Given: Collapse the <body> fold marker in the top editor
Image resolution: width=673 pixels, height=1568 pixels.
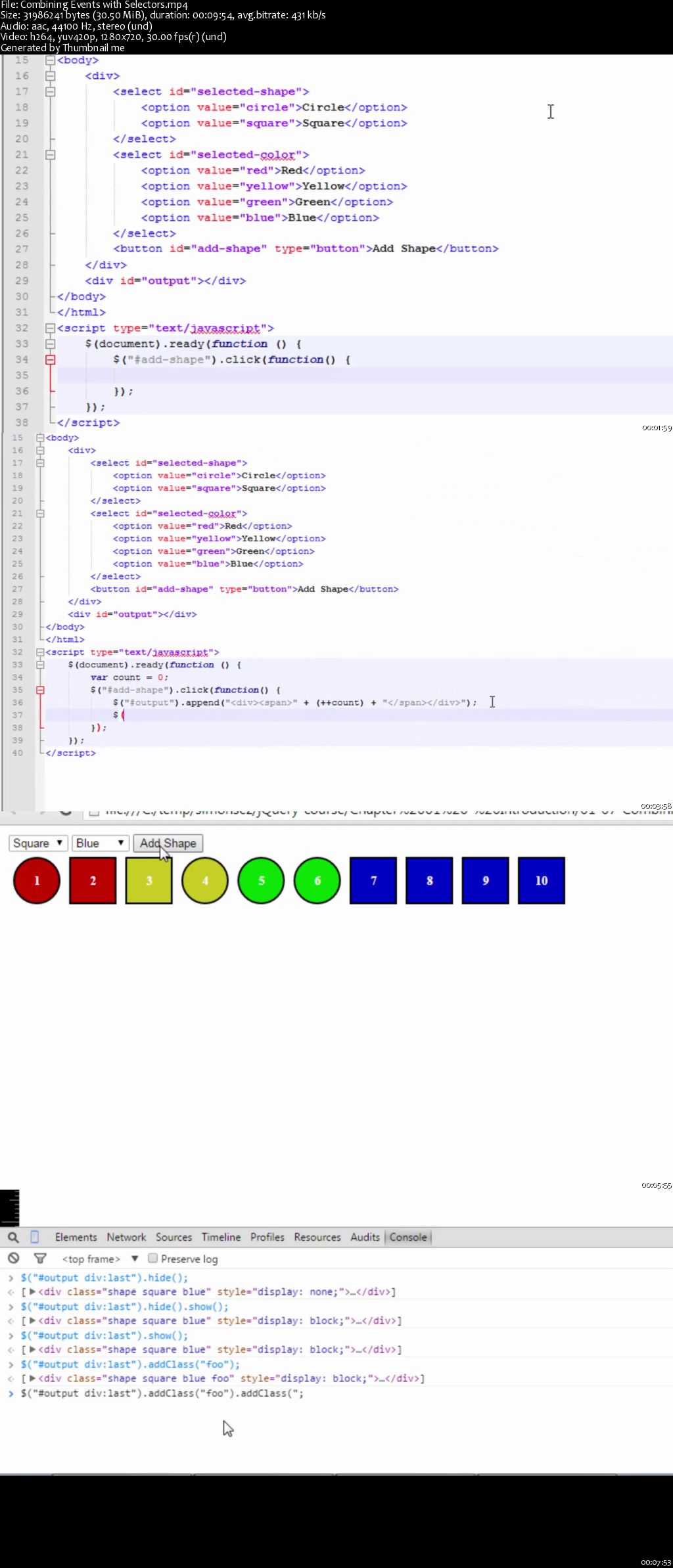Looking at the screenshot, I should tap(50, 60).
